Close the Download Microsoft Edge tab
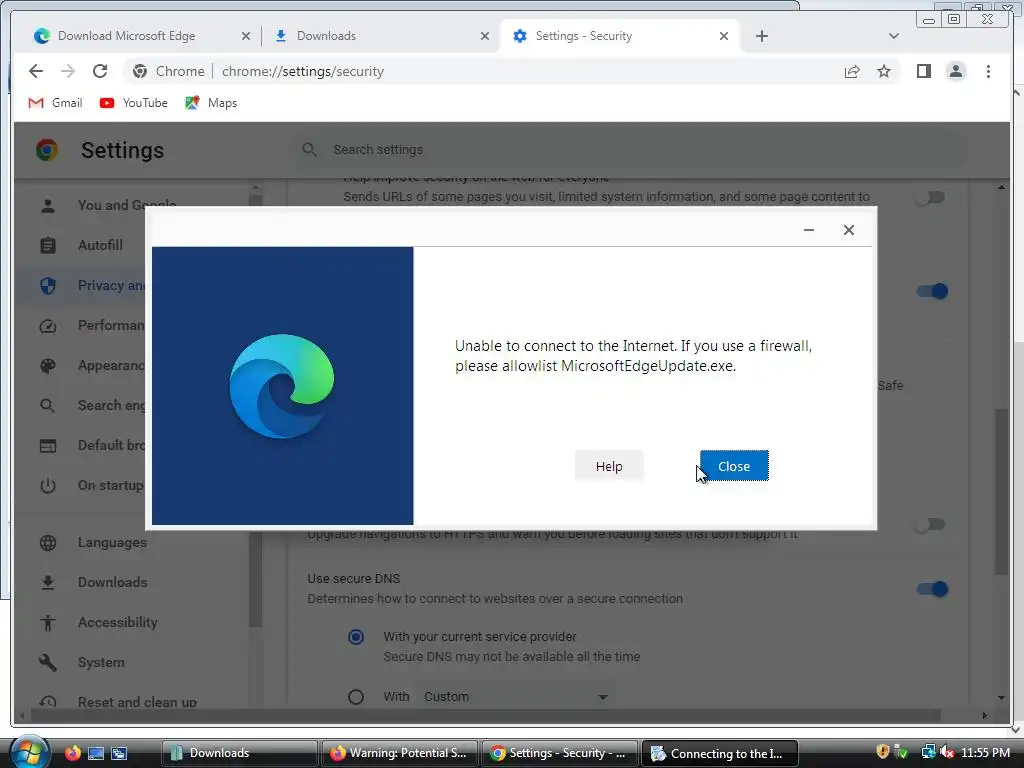 tap(246, 36)
